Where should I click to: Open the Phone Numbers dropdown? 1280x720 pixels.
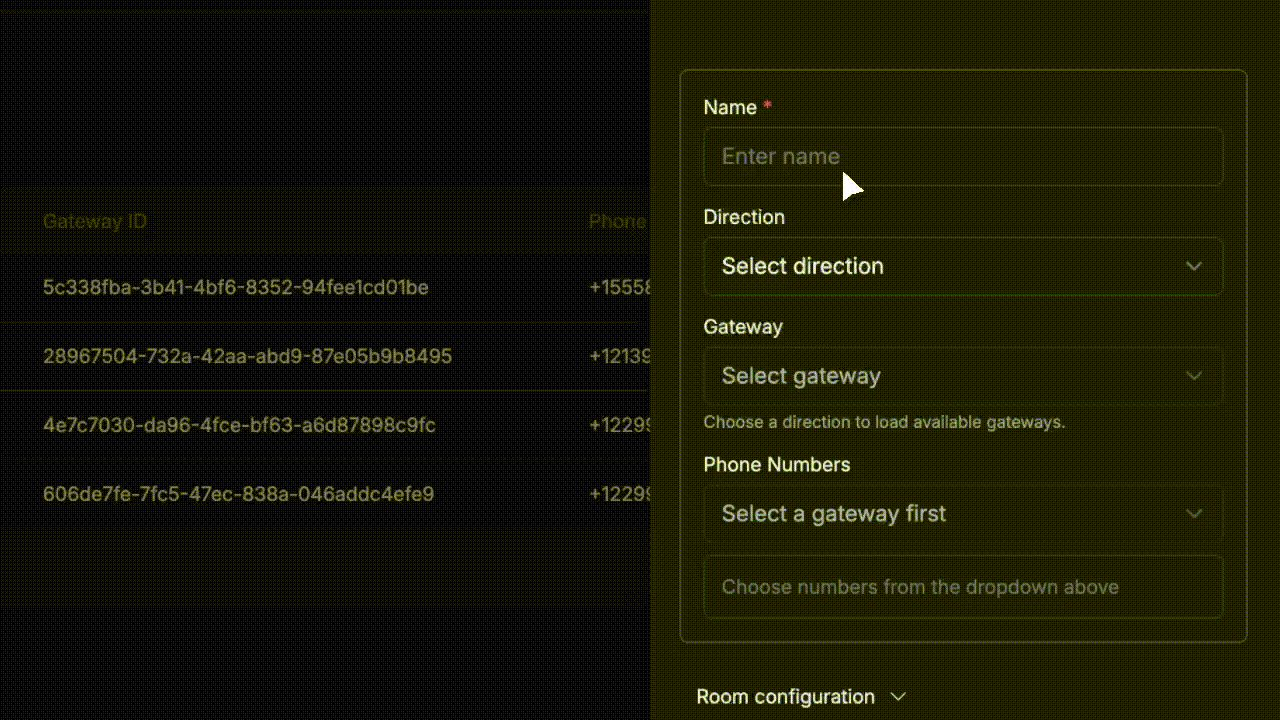click(962, 514)
